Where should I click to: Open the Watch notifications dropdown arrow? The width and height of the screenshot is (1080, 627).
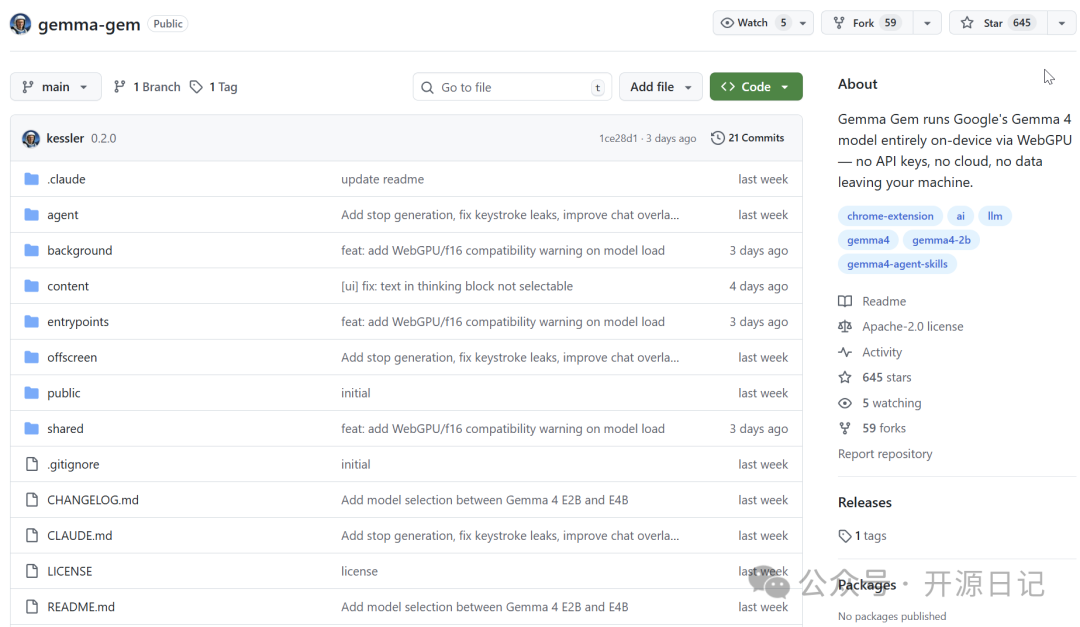[803, 23]
